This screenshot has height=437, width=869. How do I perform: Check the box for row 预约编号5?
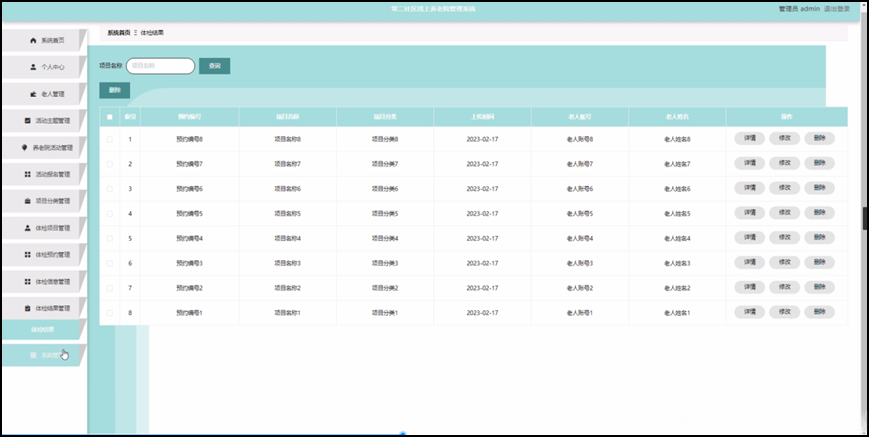tap(110, 214)
